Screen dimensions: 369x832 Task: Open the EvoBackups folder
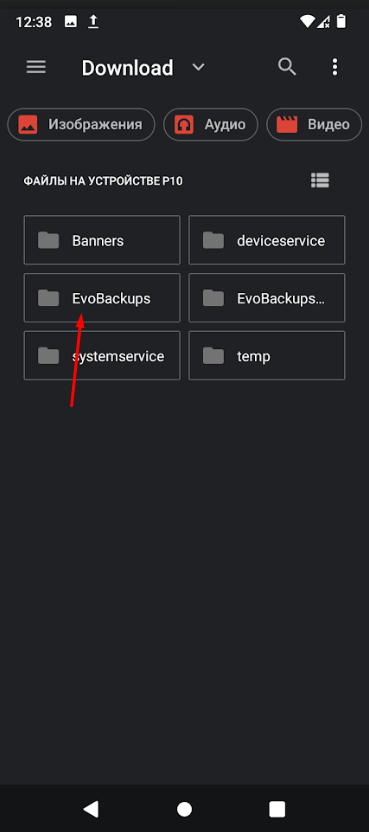click(x=102, y=298)
